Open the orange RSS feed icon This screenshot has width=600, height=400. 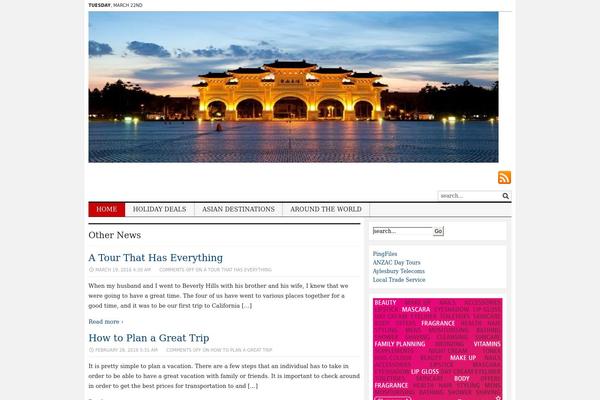click(504, 177)
